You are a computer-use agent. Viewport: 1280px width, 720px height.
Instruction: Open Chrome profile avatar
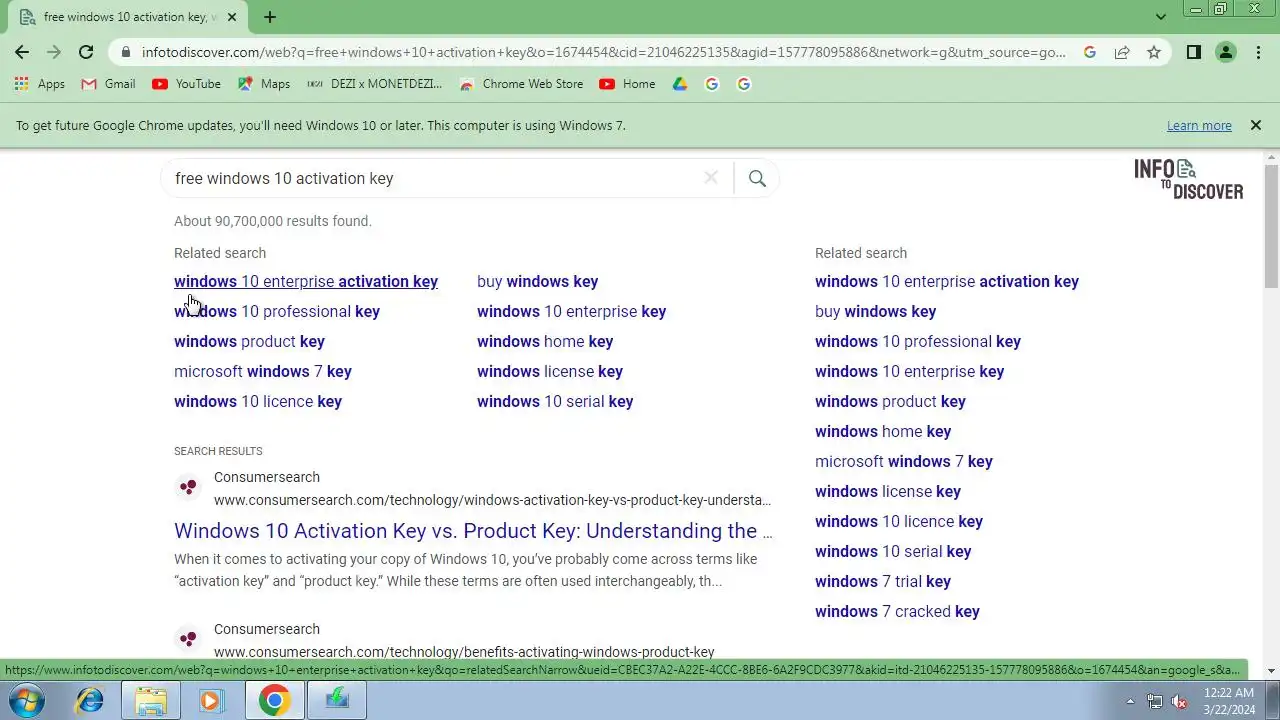1226,52
